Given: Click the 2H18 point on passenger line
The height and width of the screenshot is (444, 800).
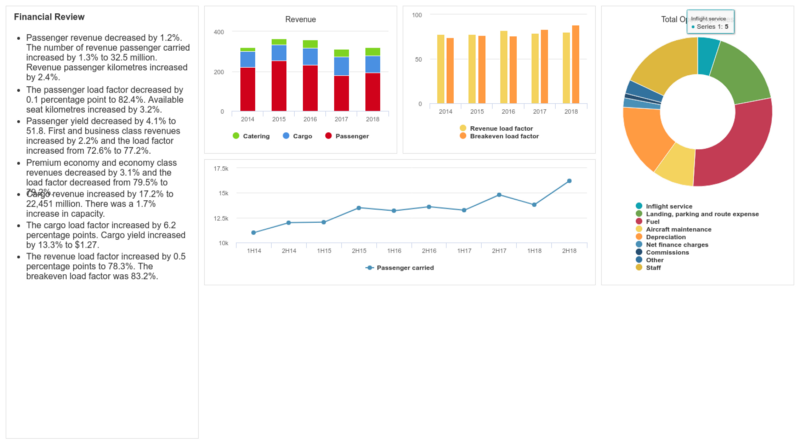Looking at the screenshot, I should (569, 181).
